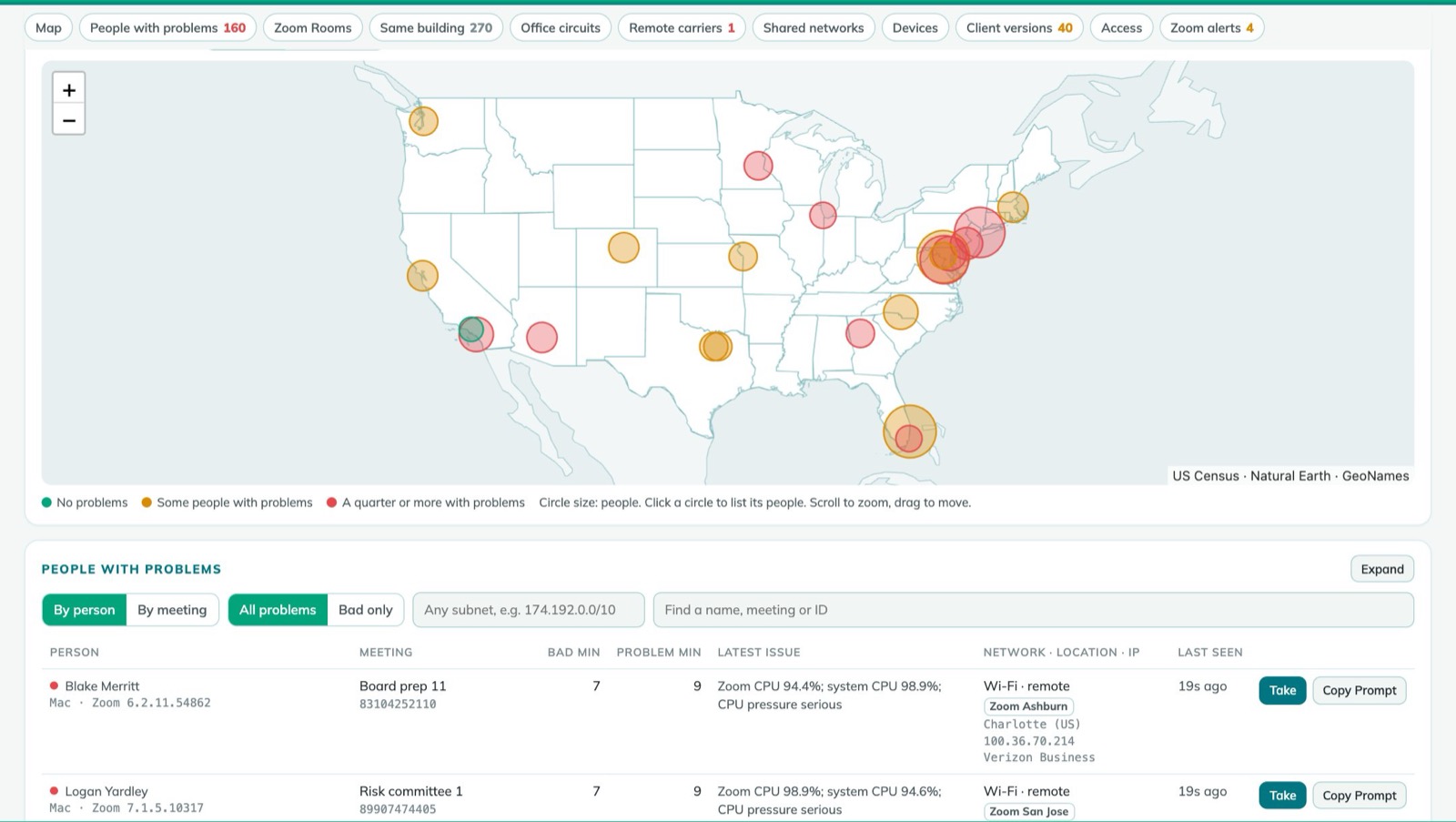This screenshot has height=822, width=1456.
Task: Switch to Zoom Rooms tab
Action: click(312, 27)
